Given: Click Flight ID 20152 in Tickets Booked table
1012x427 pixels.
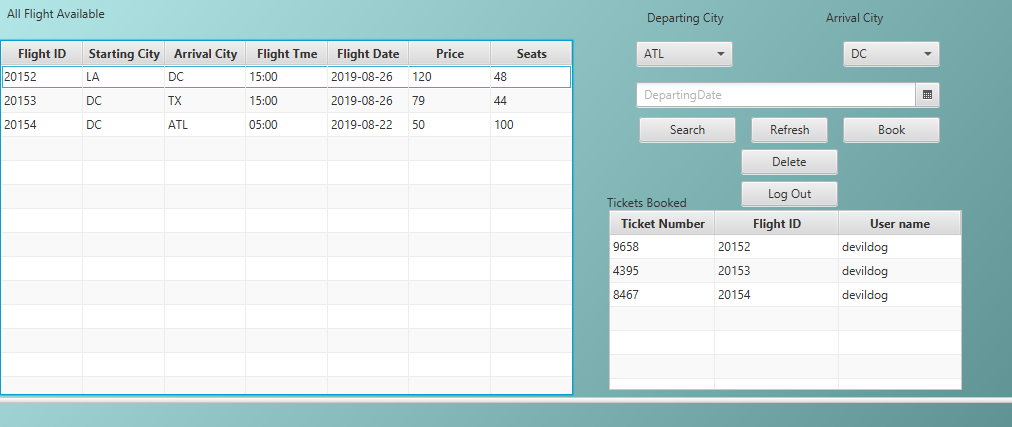Looking at the screenshot, I should pyautogui.click(x=776, y=246).
